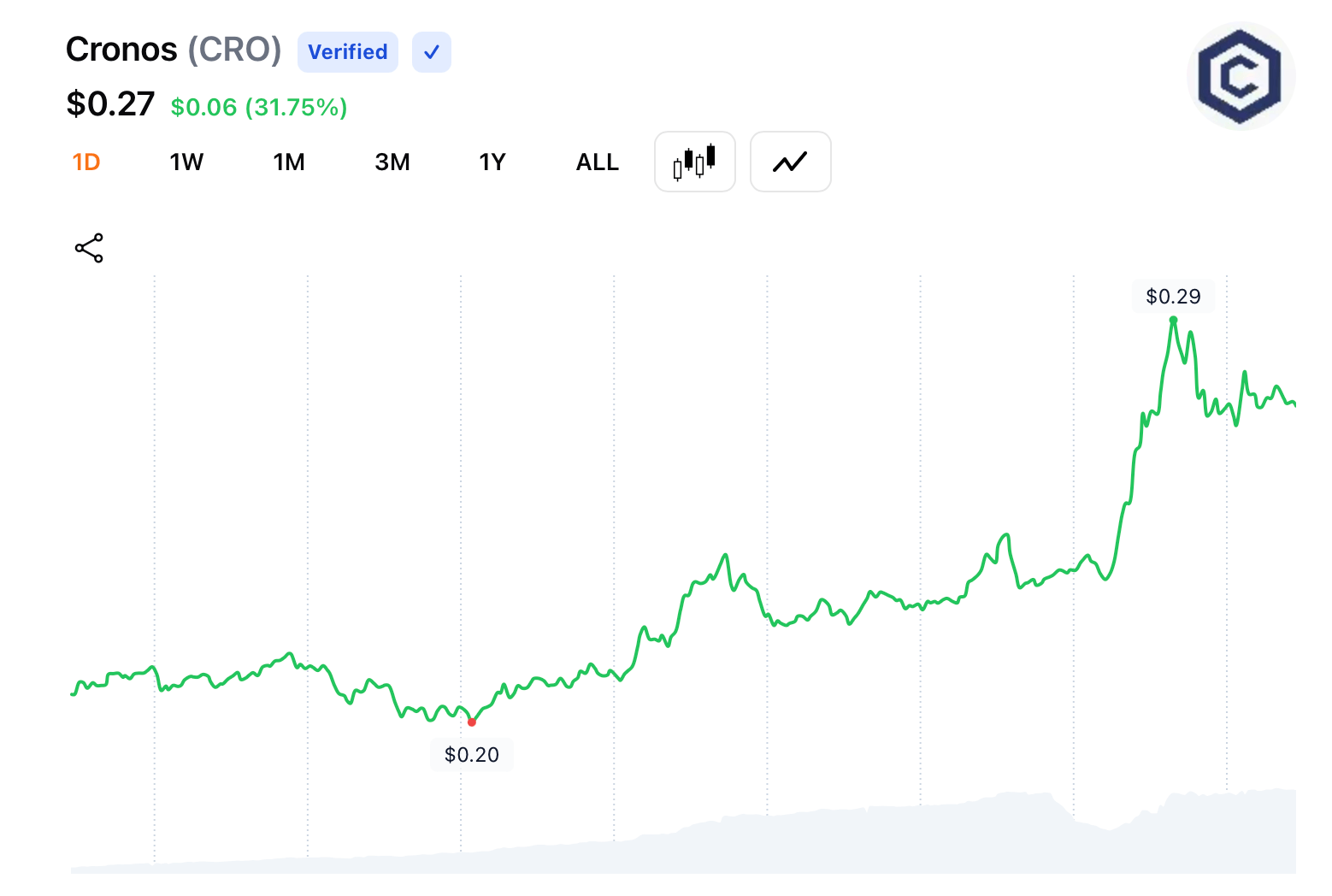Click the $0.29 high price label
The width and height of the screenshot is (1332, 896).
click(1173, 297)
